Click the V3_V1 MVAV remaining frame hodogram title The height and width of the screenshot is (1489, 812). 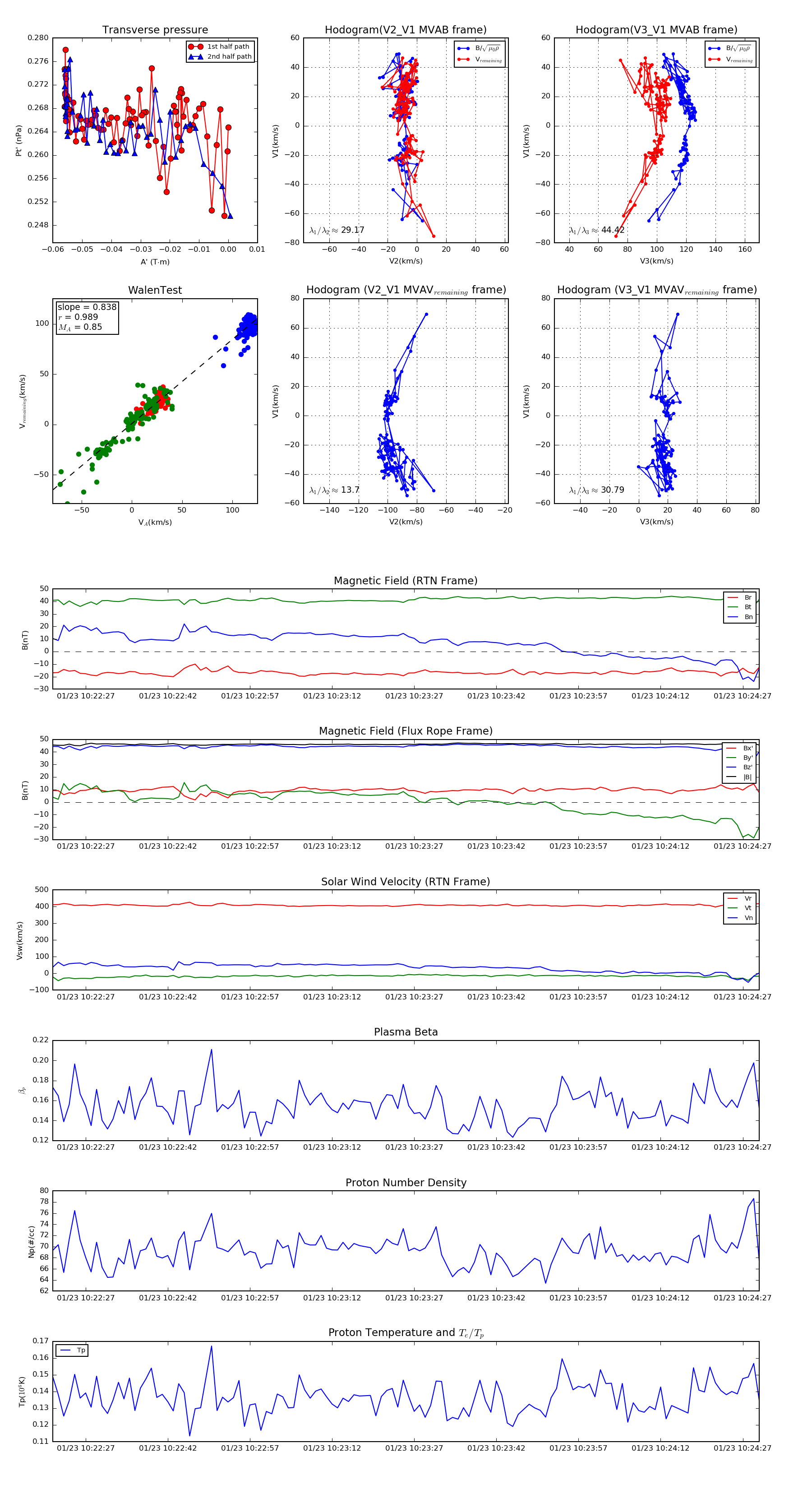[x=656, y=290]
